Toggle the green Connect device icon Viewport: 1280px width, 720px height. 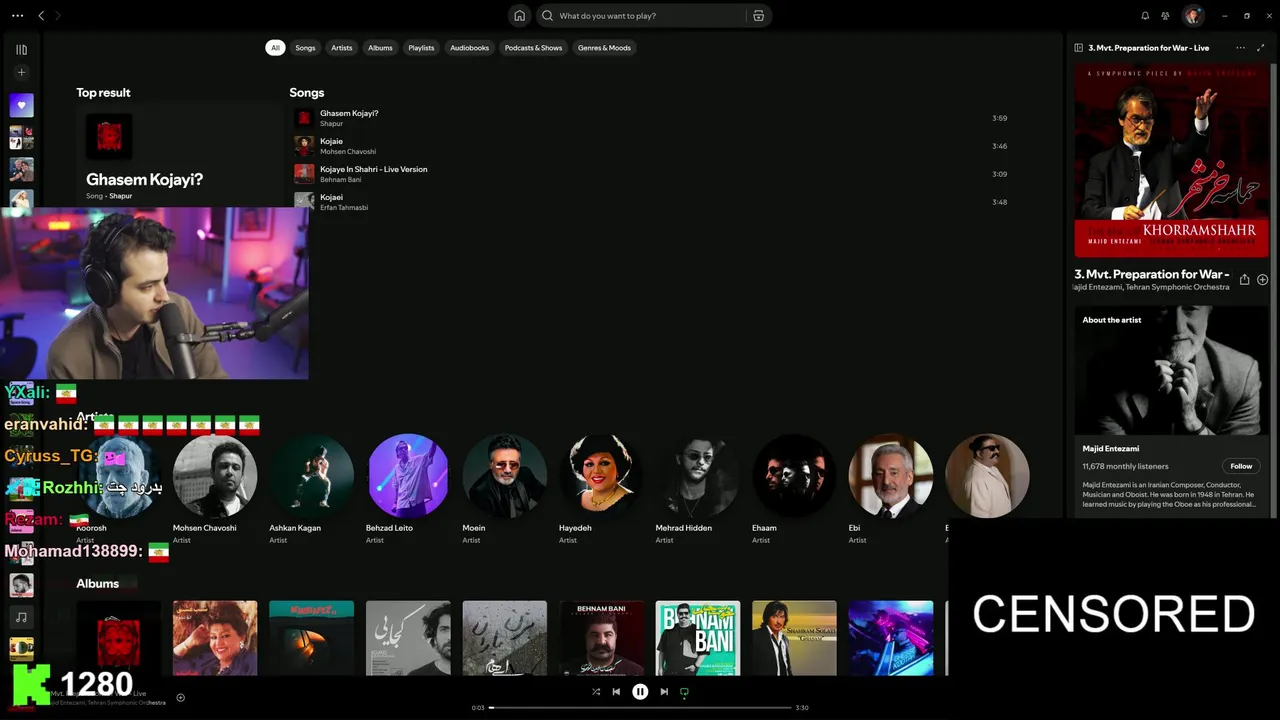pyautogui.click(x=684, y=692)
